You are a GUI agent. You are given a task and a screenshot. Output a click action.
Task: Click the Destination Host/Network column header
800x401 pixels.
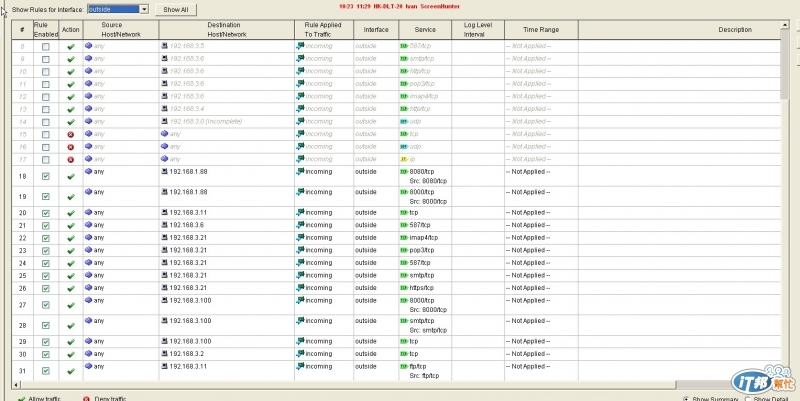pyautogui.click(x=227, y=30)
